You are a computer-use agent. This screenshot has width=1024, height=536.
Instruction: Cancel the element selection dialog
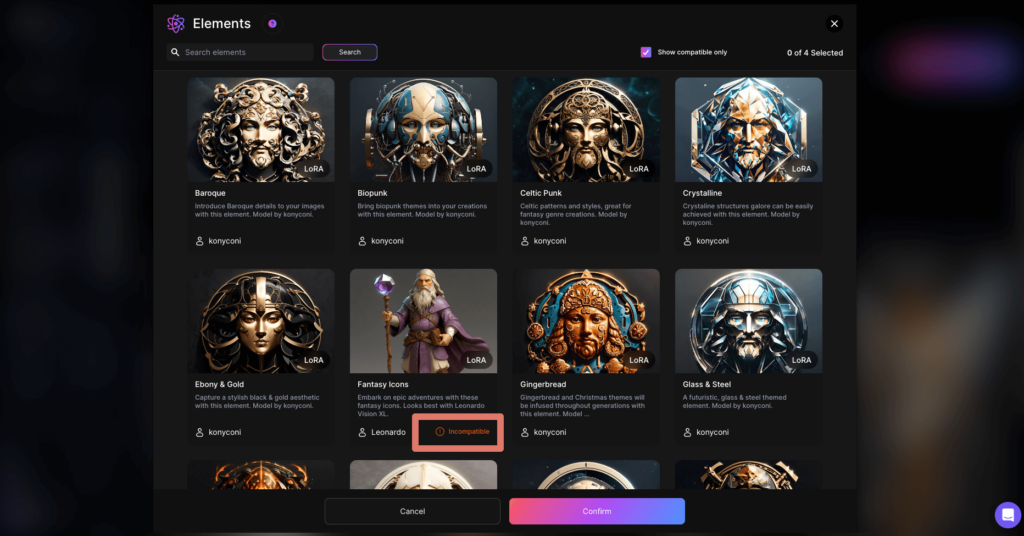[412, 511]
